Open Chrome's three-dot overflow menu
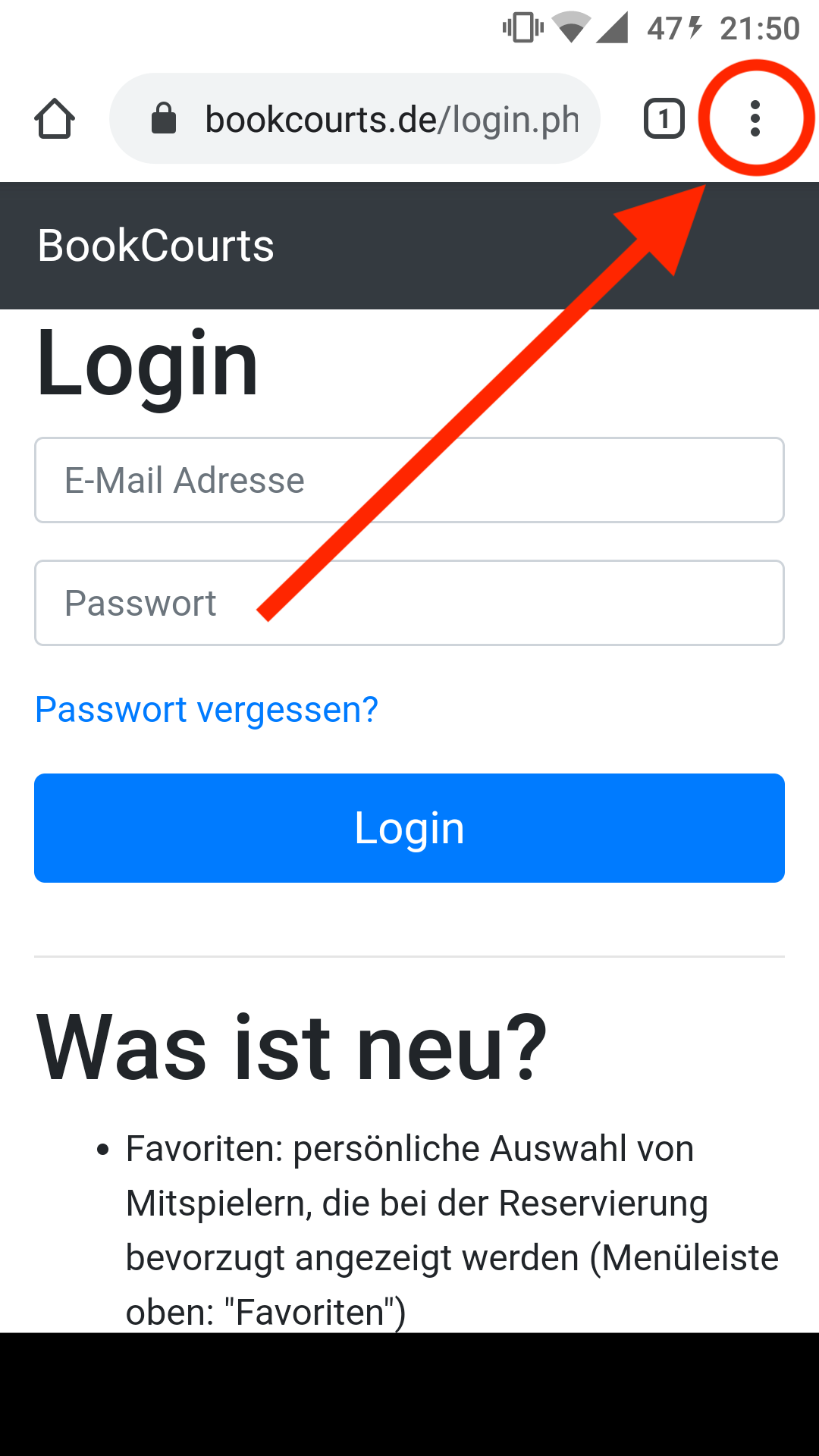 click(755, 118)
